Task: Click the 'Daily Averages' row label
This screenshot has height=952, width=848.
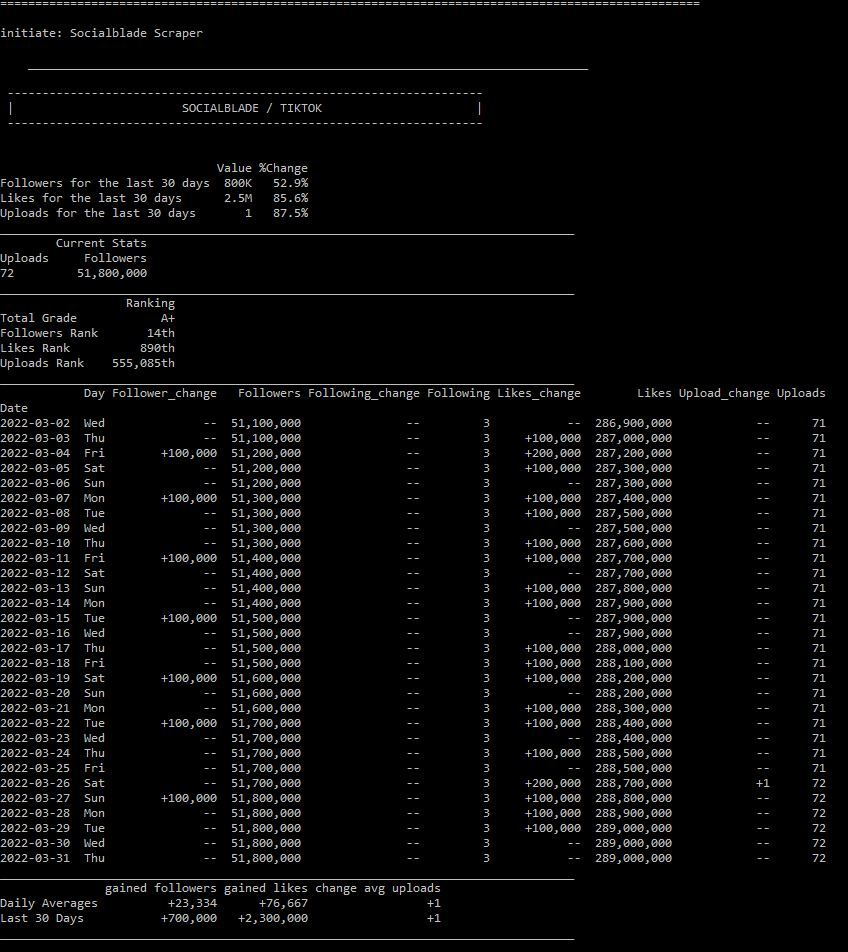Action: [x=49, y=903]
